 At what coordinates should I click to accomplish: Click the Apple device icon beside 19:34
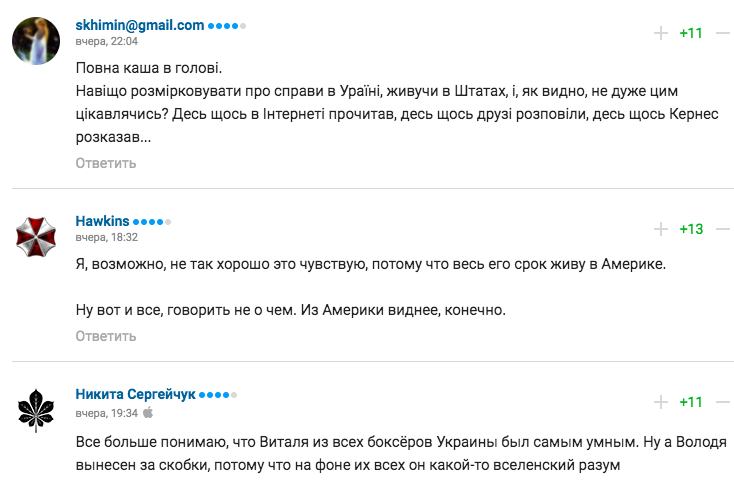tap(148, 413)
